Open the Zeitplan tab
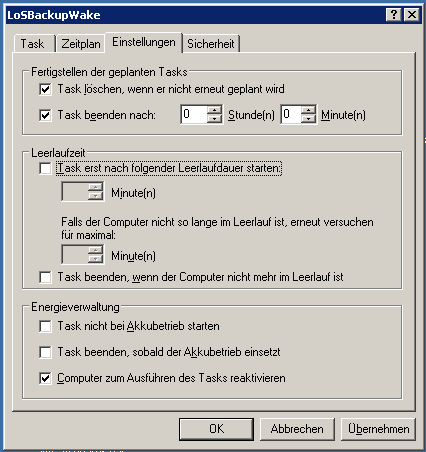 (x=81, y=44)
